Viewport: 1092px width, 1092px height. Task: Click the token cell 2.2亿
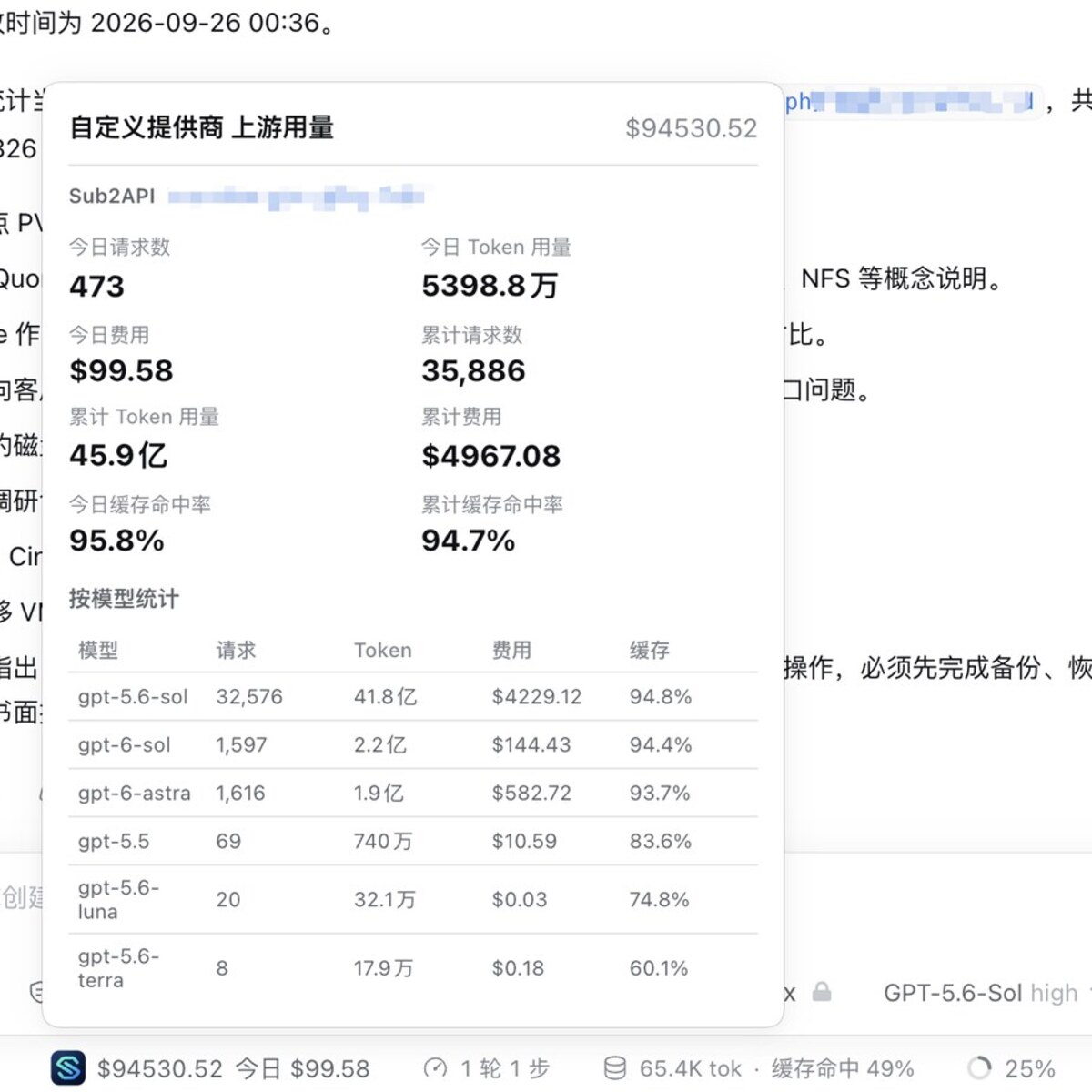tap(380, 745)
